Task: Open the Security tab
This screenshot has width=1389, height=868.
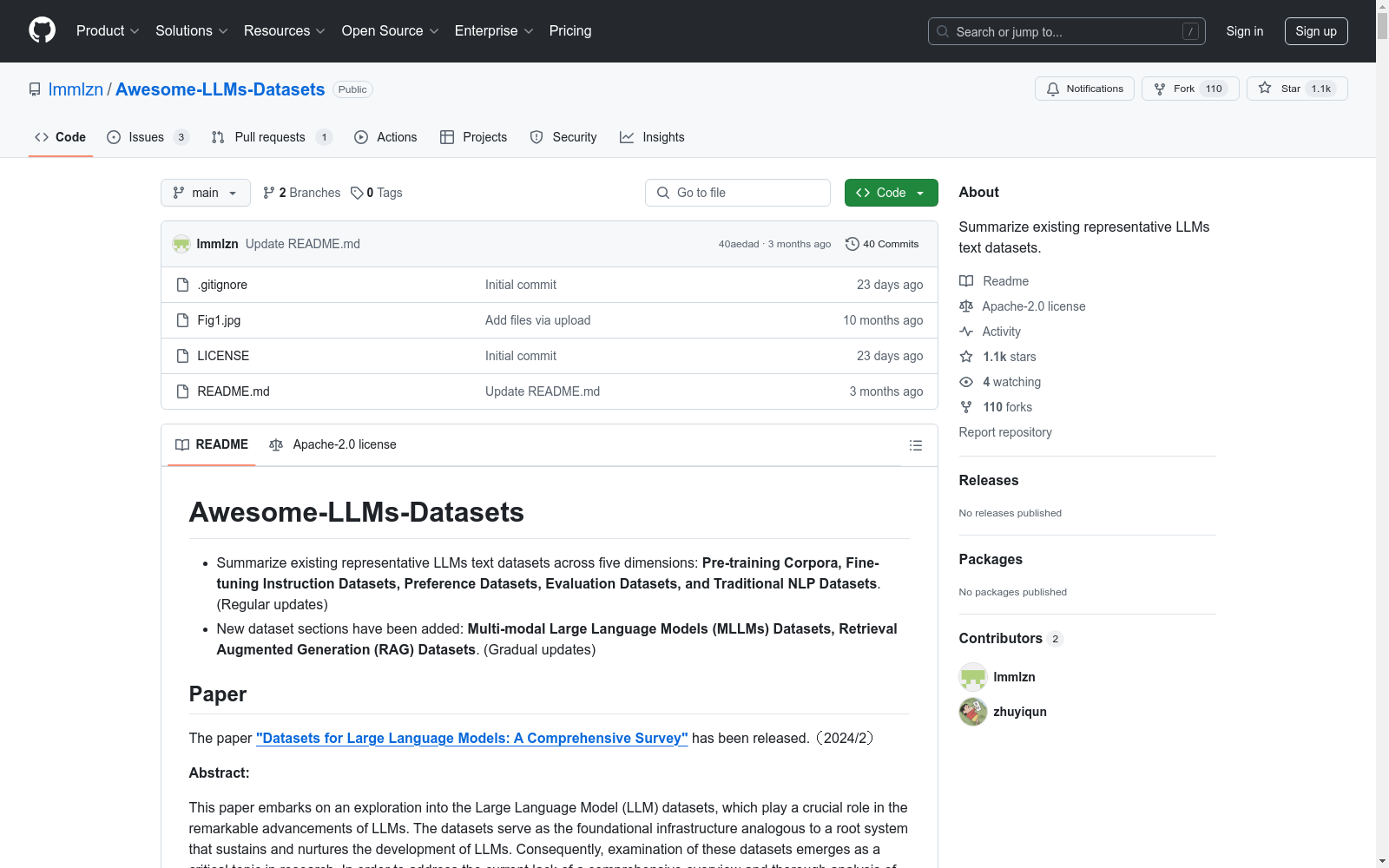Action: point(563,137)
